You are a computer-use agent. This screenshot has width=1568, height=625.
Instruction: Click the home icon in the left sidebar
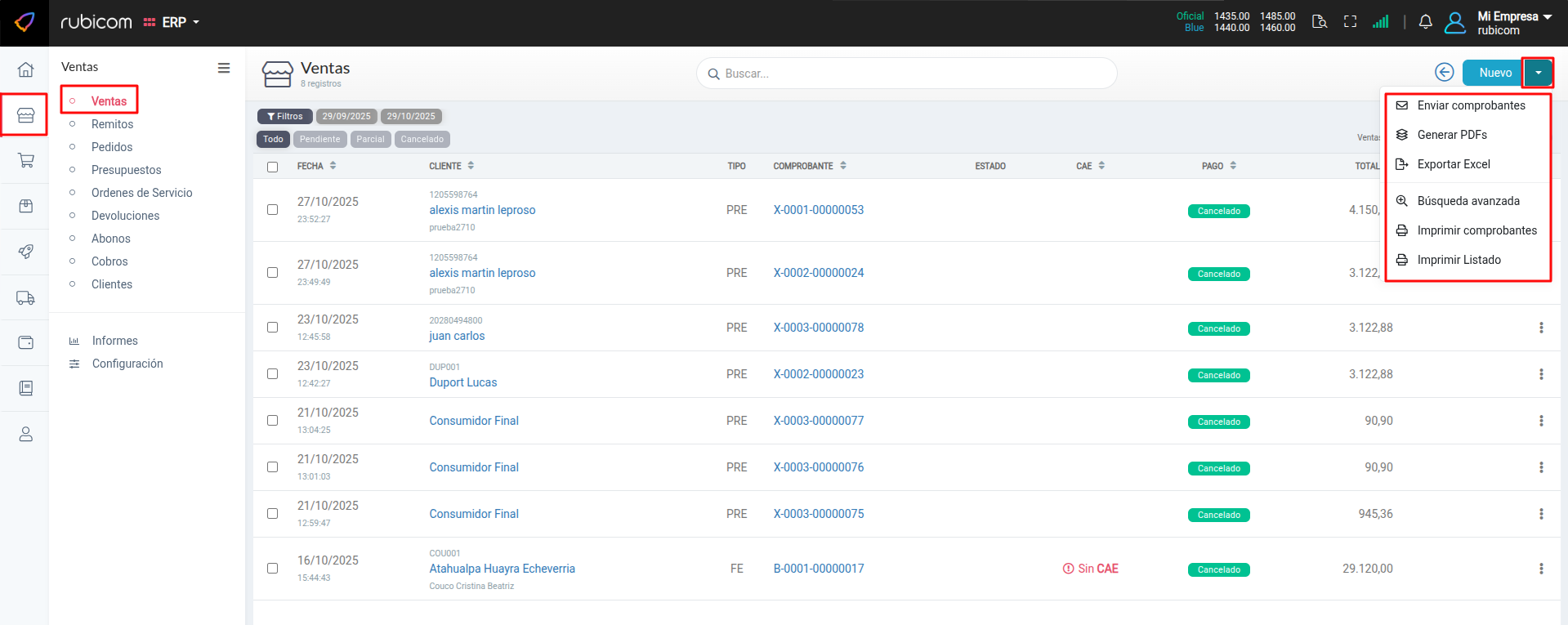click(25, 70)
